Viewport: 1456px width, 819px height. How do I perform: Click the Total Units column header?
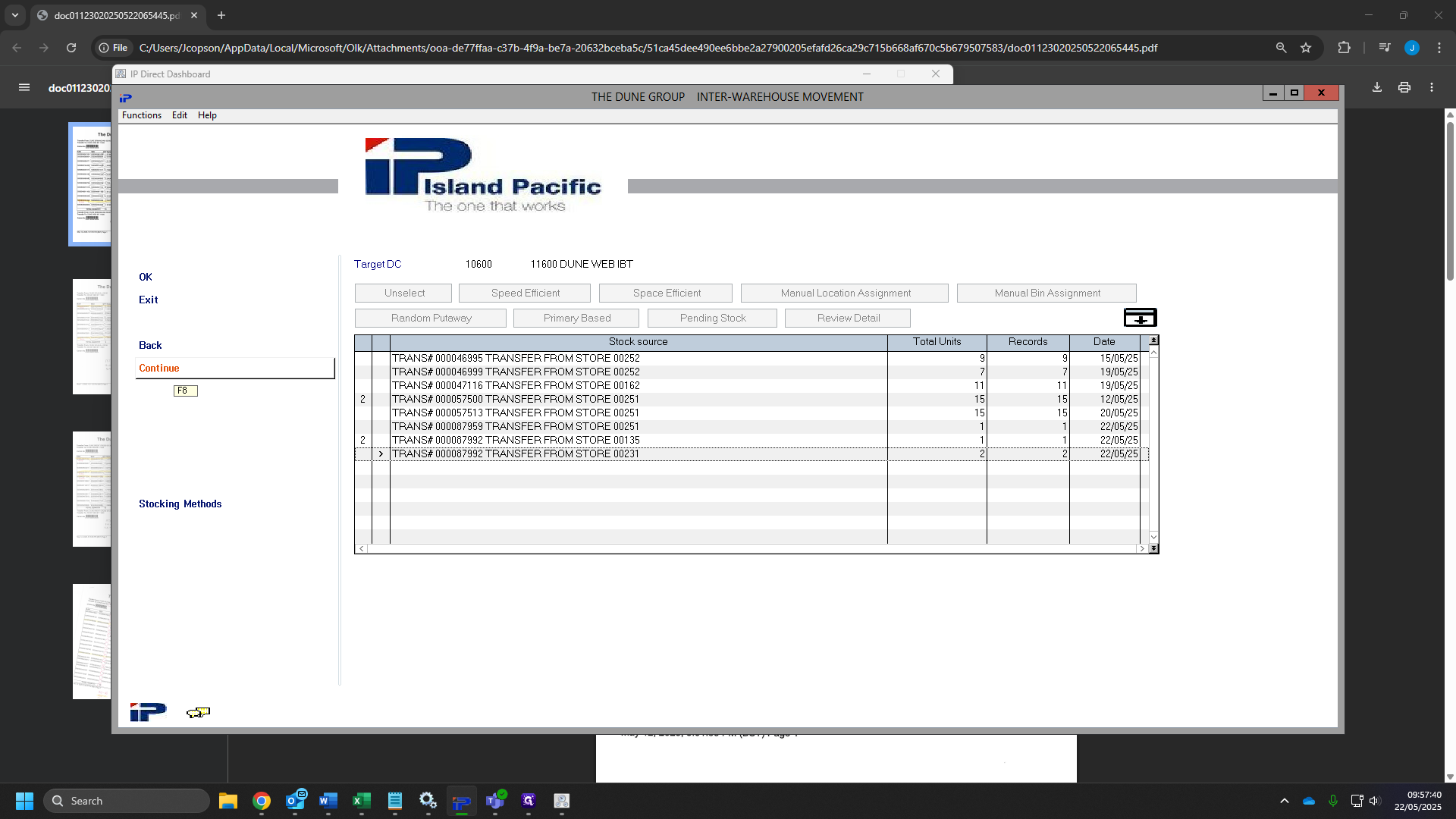point(937,342)
